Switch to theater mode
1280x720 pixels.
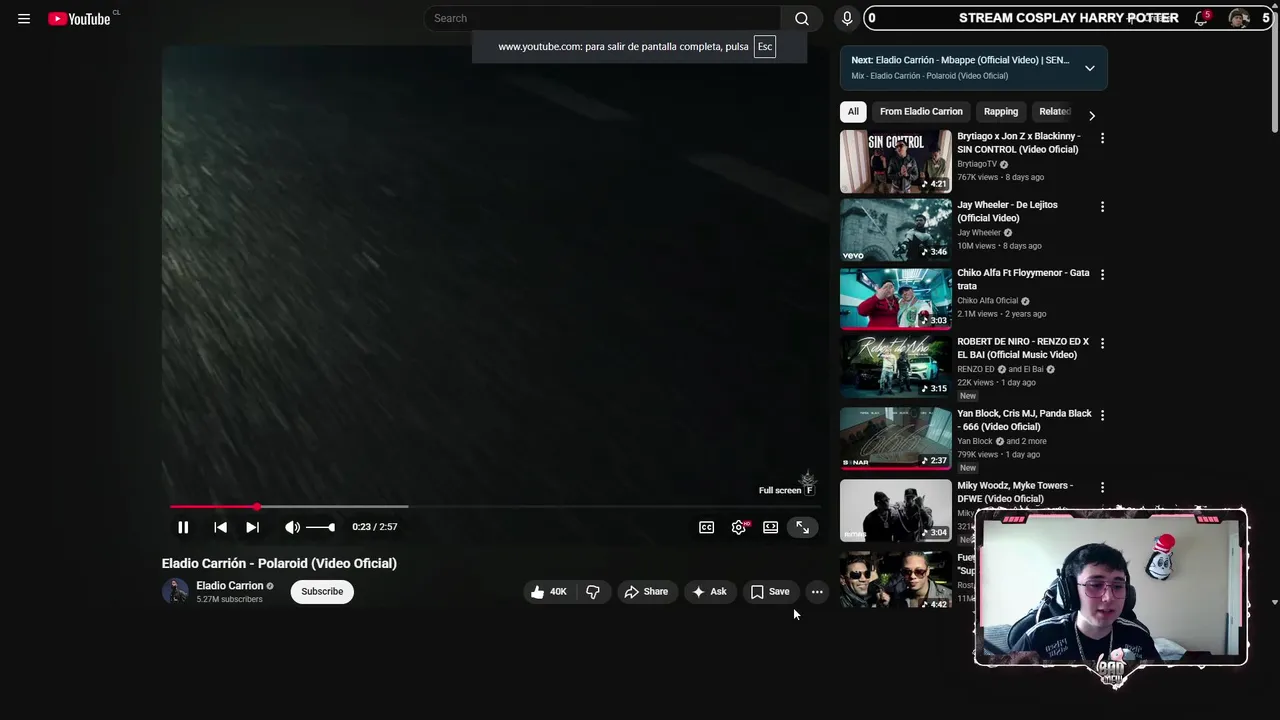770,527
